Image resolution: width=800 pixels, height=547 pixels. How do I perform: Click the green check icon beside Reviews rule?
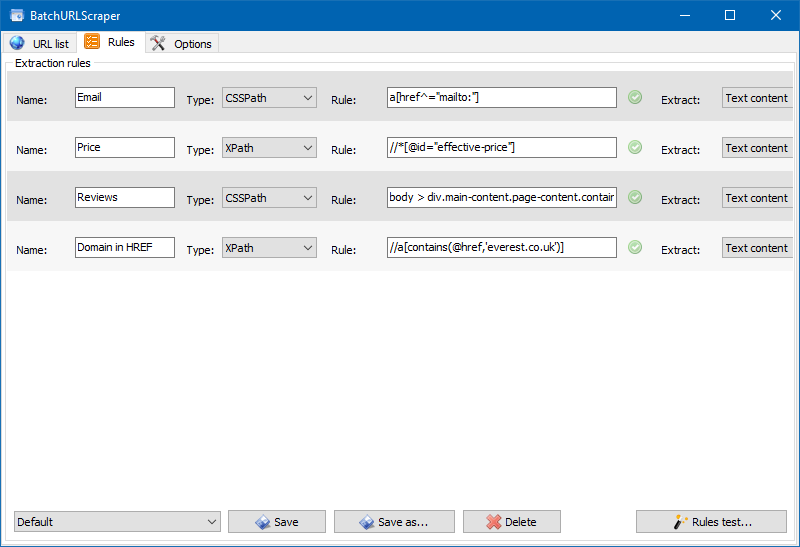tap(634, 197)
